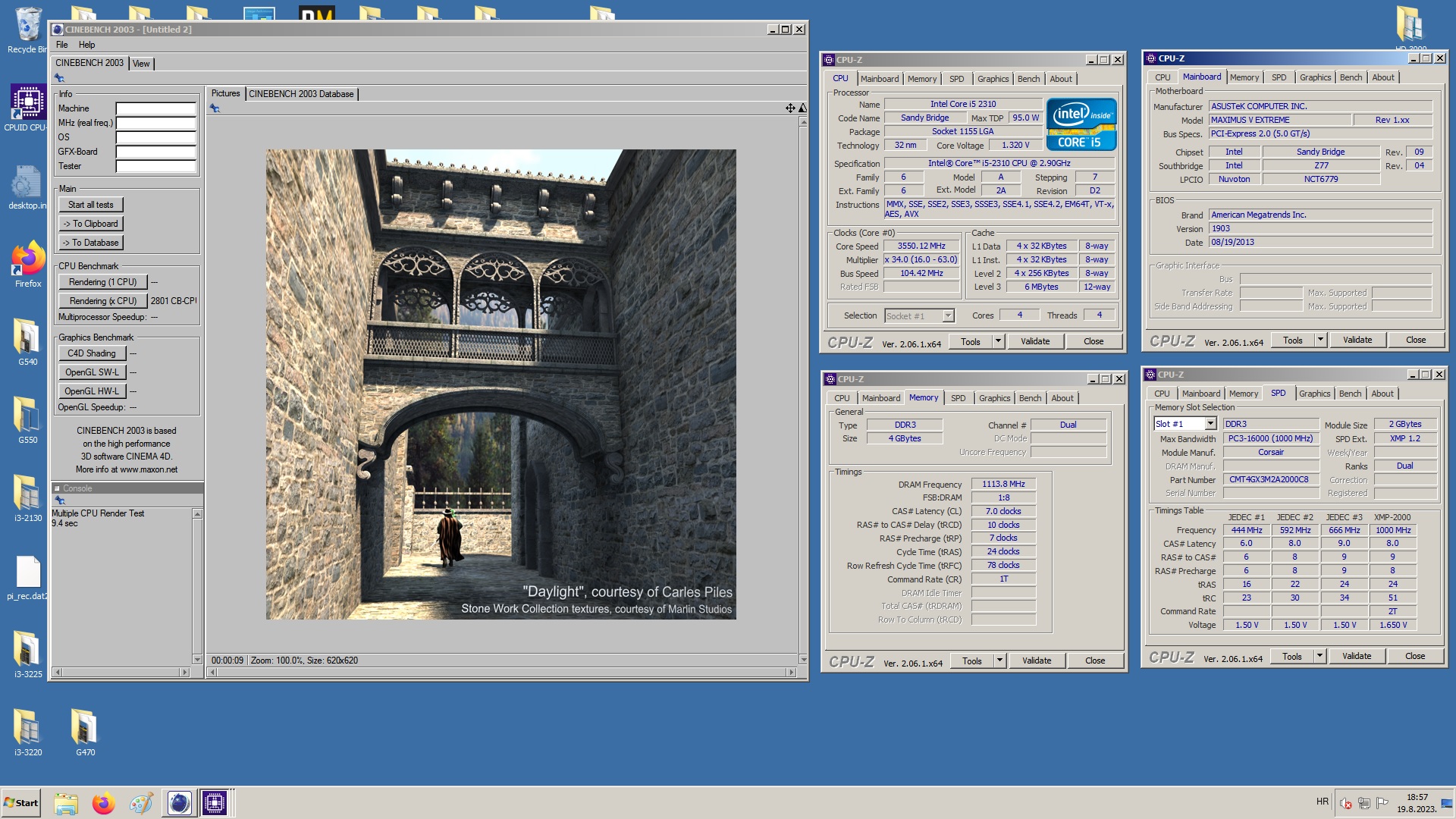This screenshot has height=819, width=1456.
Task: Select About tab in SPD CPU-Z window
Action: (1382, 394)
